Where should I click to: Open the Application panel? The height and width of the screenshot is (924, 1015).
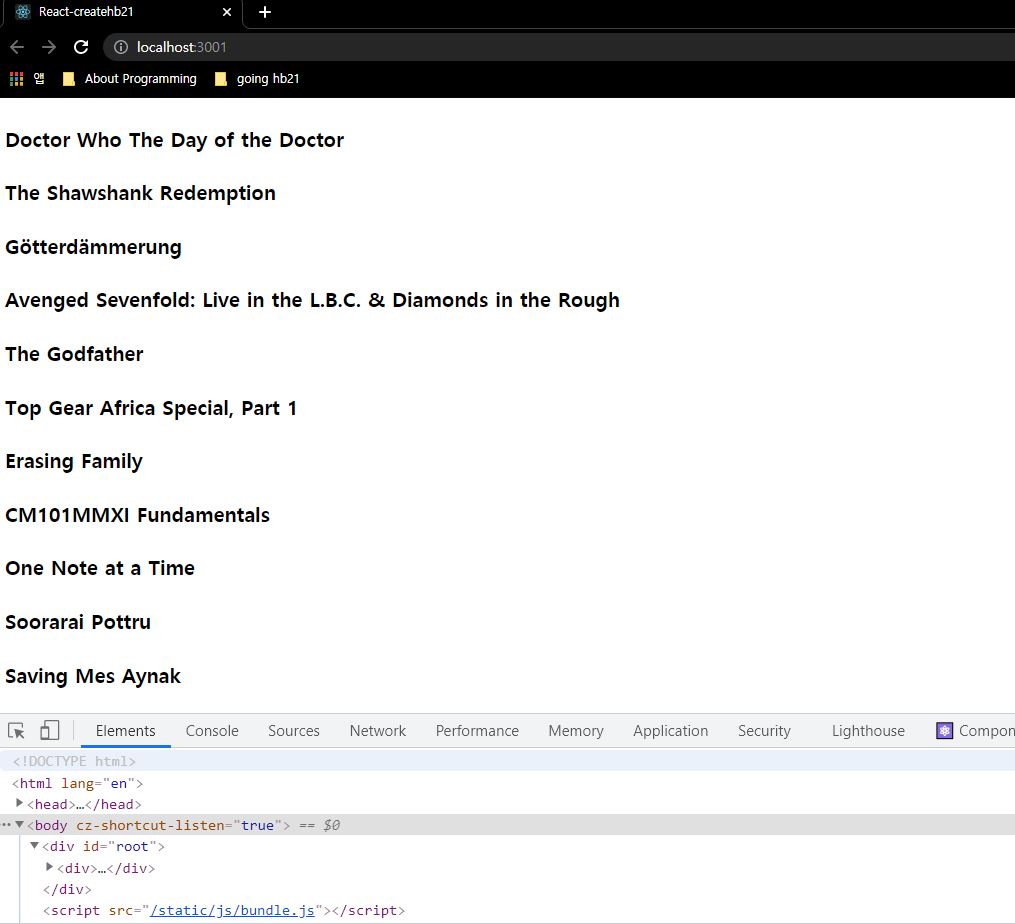(671, 731)
